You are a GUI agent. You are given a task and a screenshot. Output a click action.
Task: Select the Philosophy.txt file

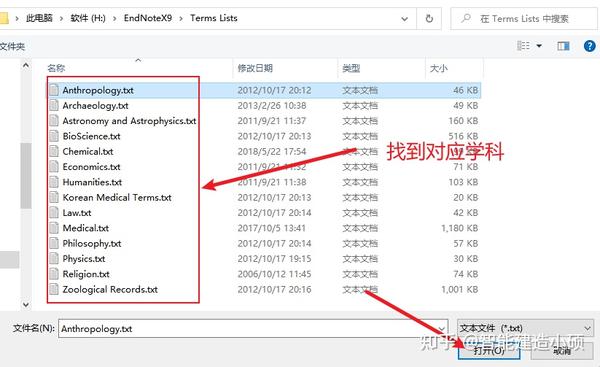point(92,243)
